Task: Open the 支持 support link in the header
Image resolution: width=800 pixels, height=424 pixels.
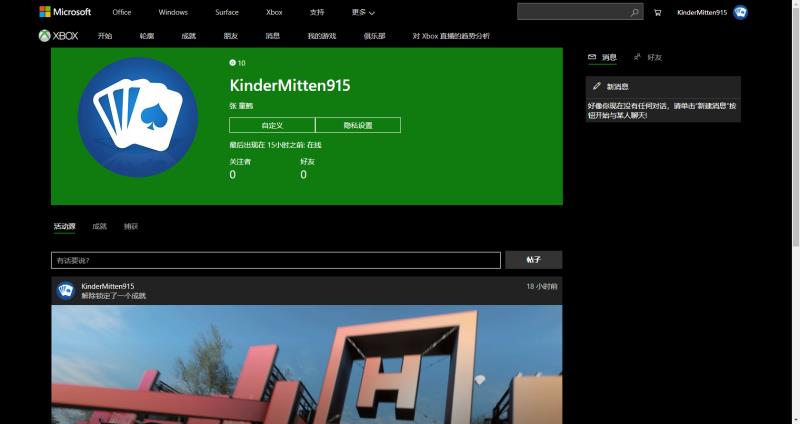Action: 317,12
